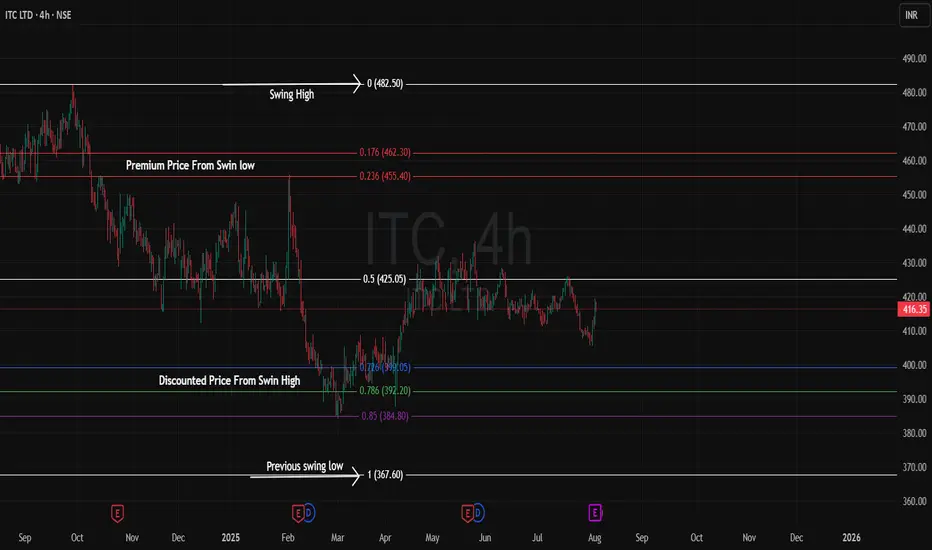Click the 480.00 price axis label
Viewport: 932px width, 550px height.
(x=914, y=92)
